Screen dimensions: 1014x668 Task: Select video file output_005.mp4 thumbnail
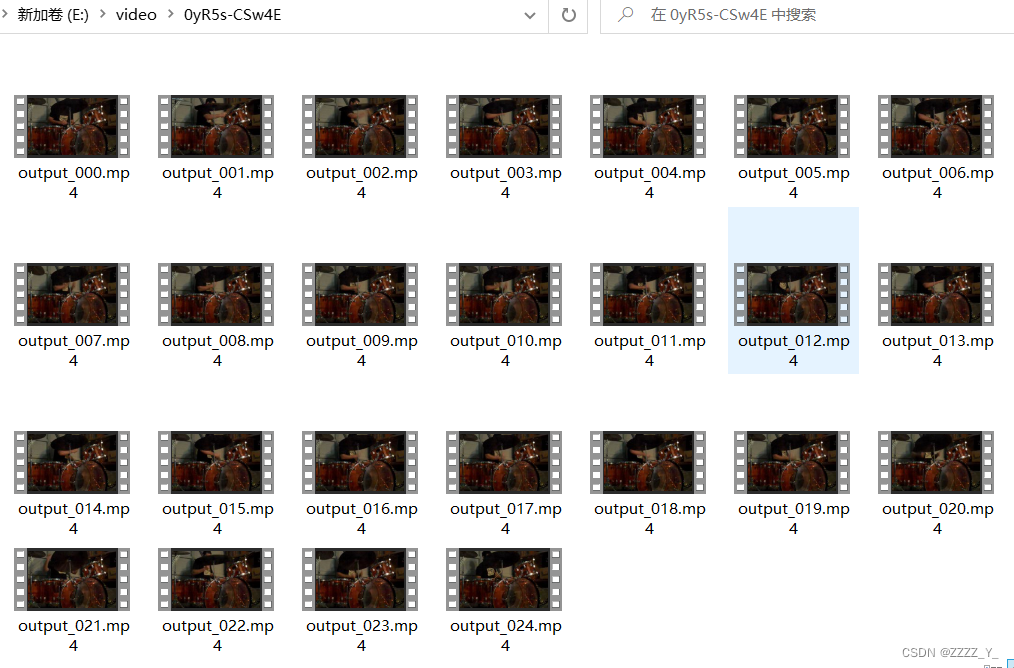(x=792, y=126)
